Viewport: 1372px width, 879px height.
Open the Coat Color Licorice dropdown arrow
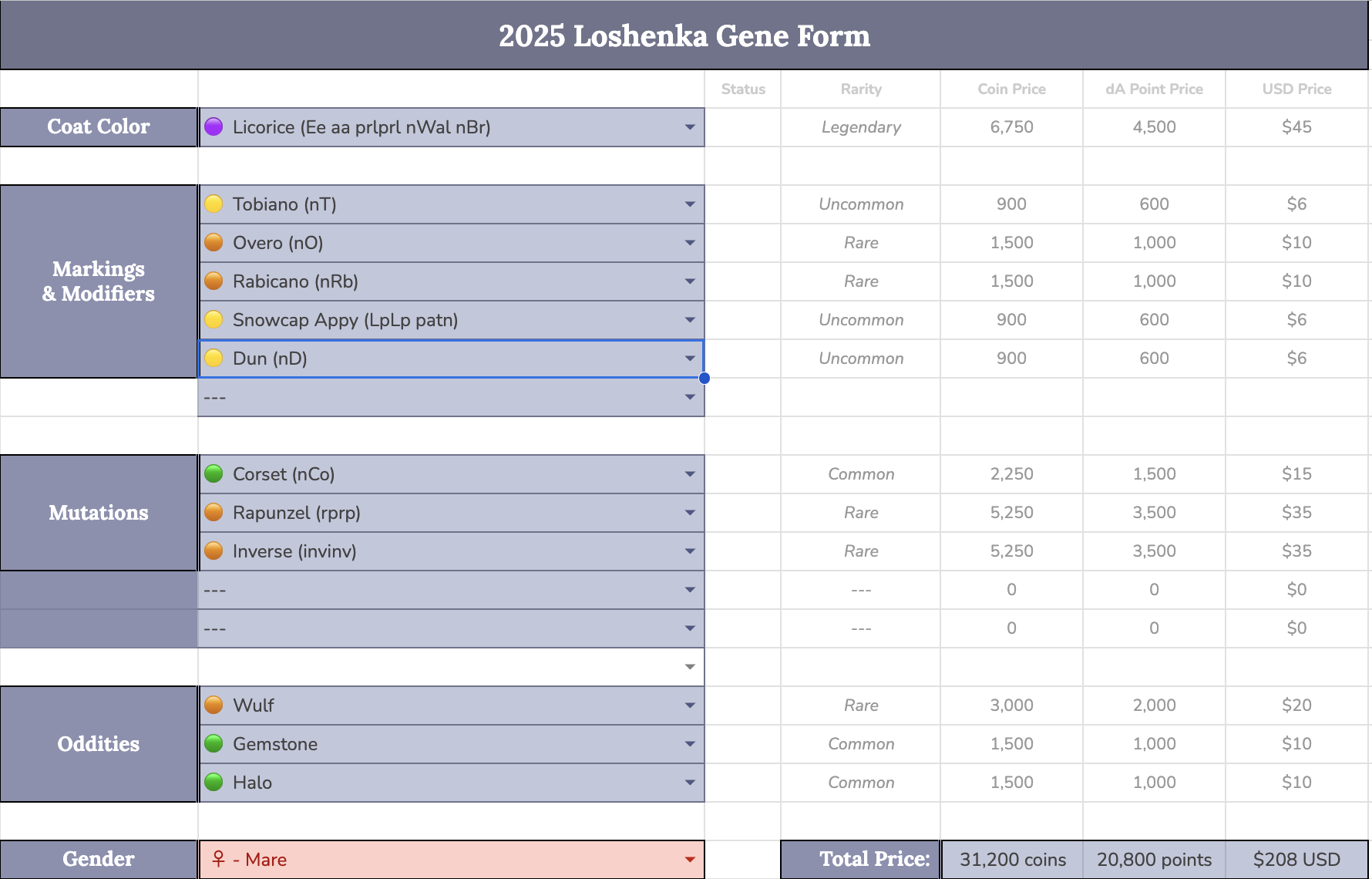coord(690,127)
